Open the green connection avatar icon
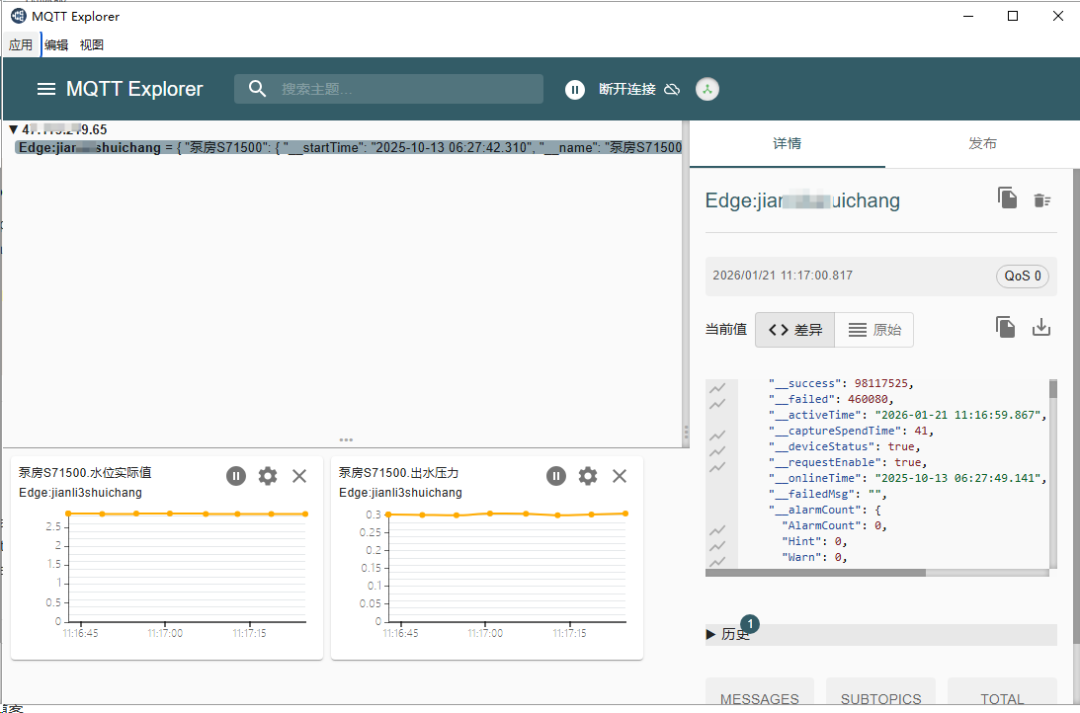 (x=707, y=90)
